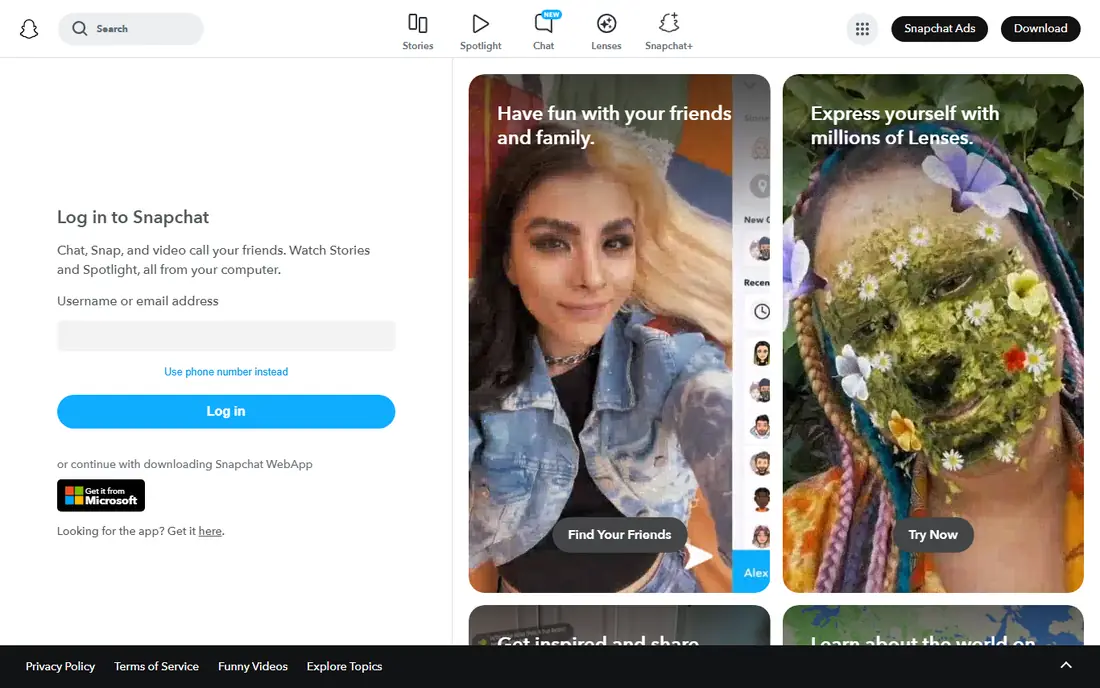Click the white play arrow on friends card
Screen dimensions: 1100x688
click(698, 557)
